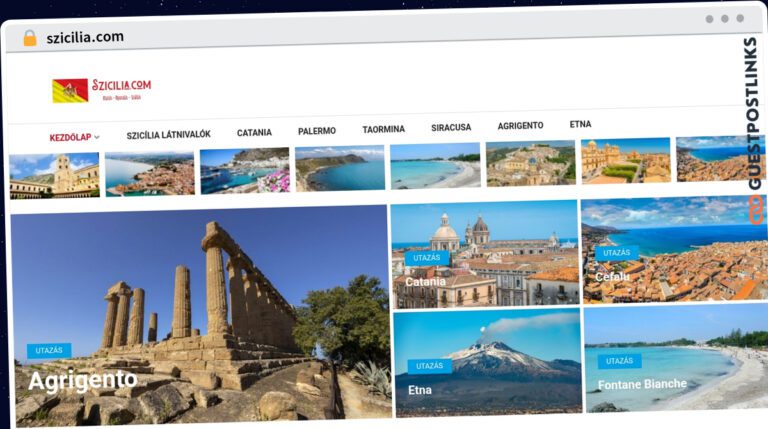Screen dimensions: 768x429
Task: Open the Etna volcano card image
Action: tap(488, 362)
